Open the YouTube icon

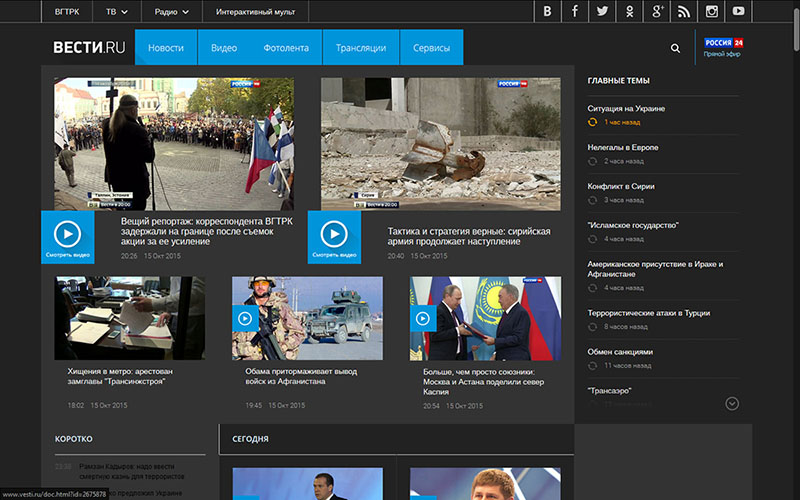pos(738,11)
